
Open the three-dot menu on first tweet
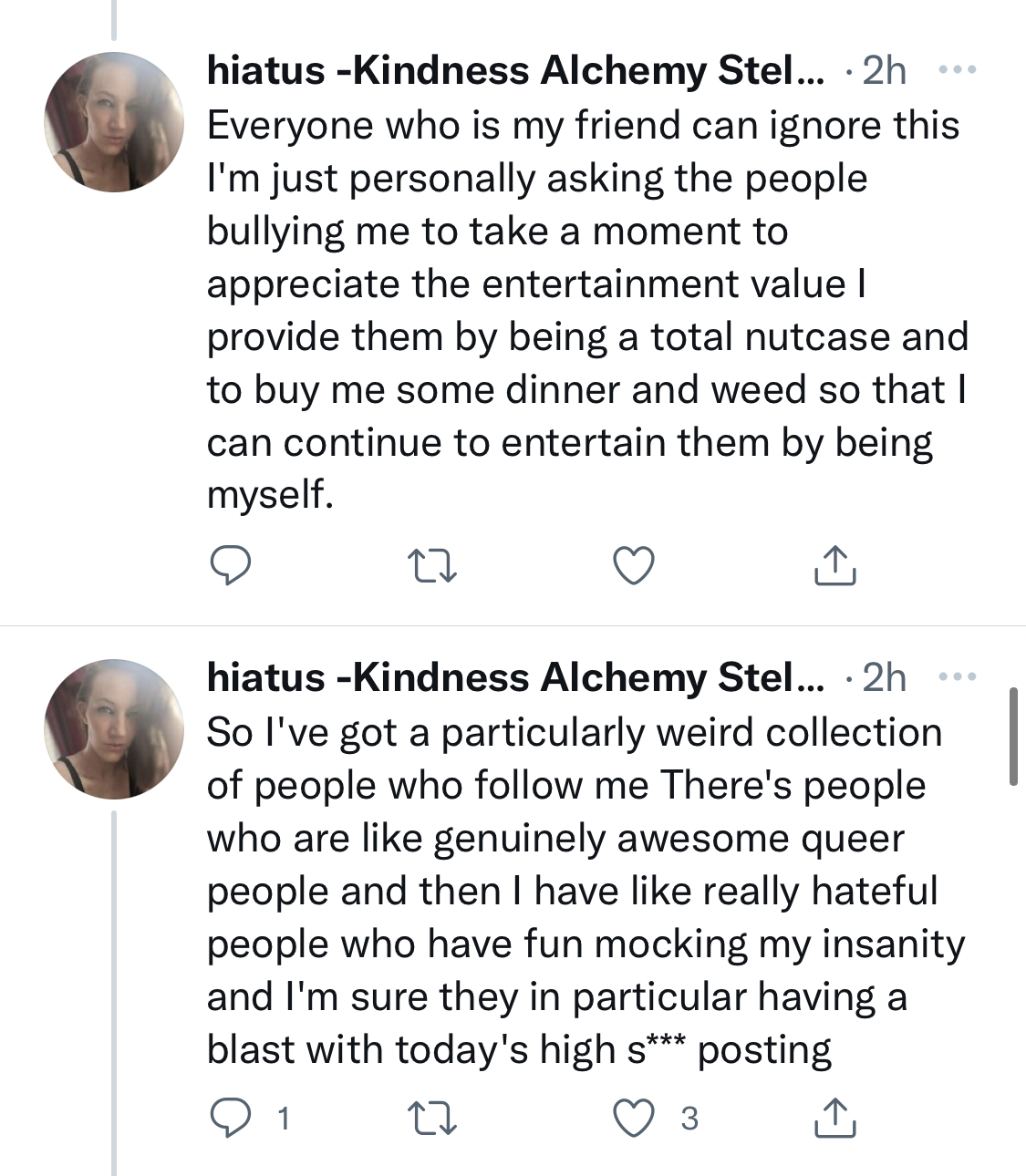point(958,70)
